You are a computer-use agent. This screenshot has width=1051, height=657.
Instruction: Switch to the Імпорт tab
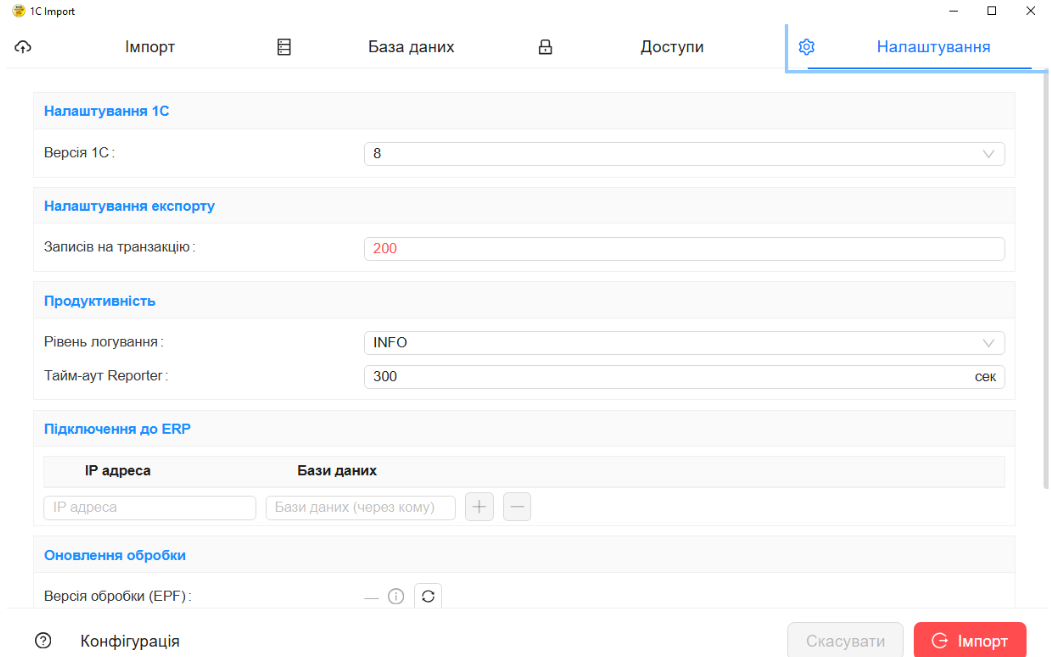point(149,47)
